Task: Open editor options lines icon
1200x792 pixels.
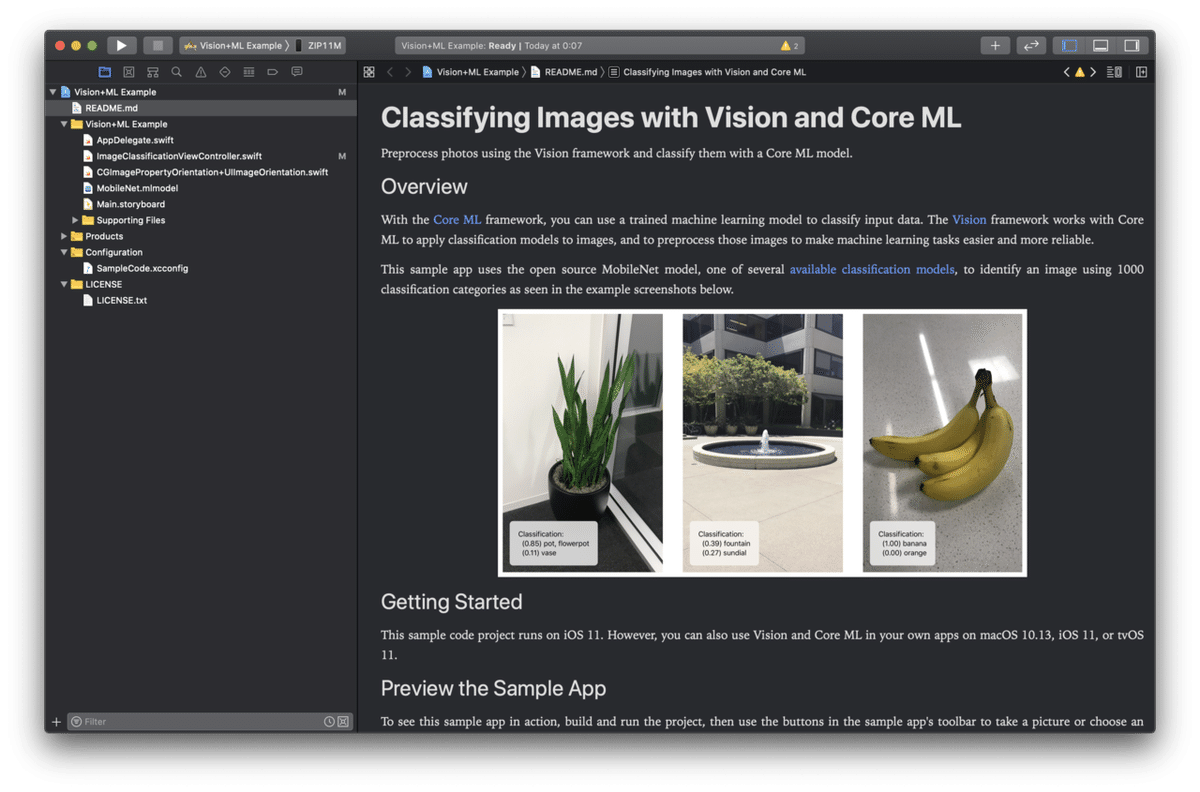Action: coord(1114,72)
